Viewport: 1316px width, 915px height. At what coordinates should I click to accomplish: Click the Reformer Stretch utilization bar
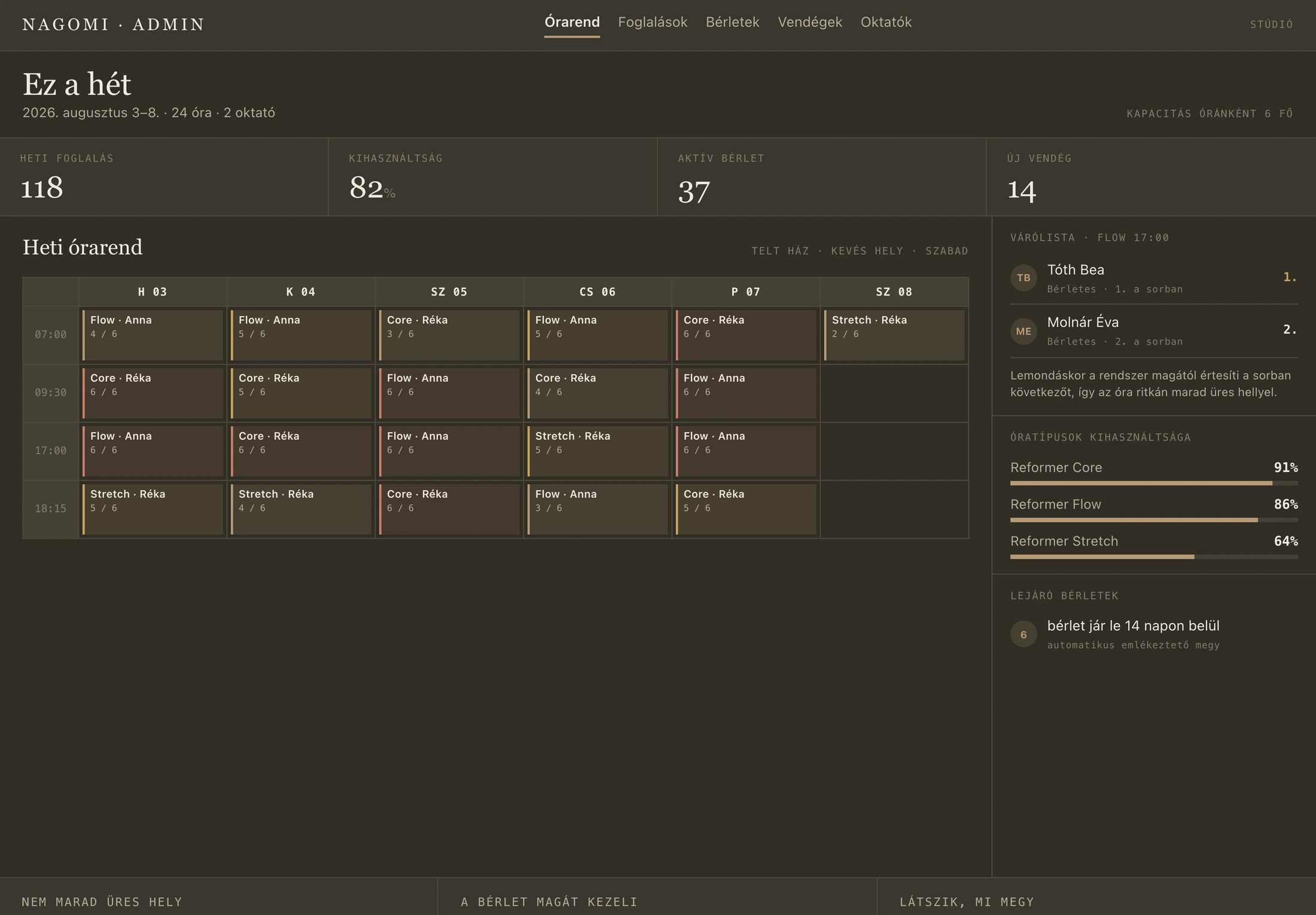pyautogui.click(x=1154, y=557)
